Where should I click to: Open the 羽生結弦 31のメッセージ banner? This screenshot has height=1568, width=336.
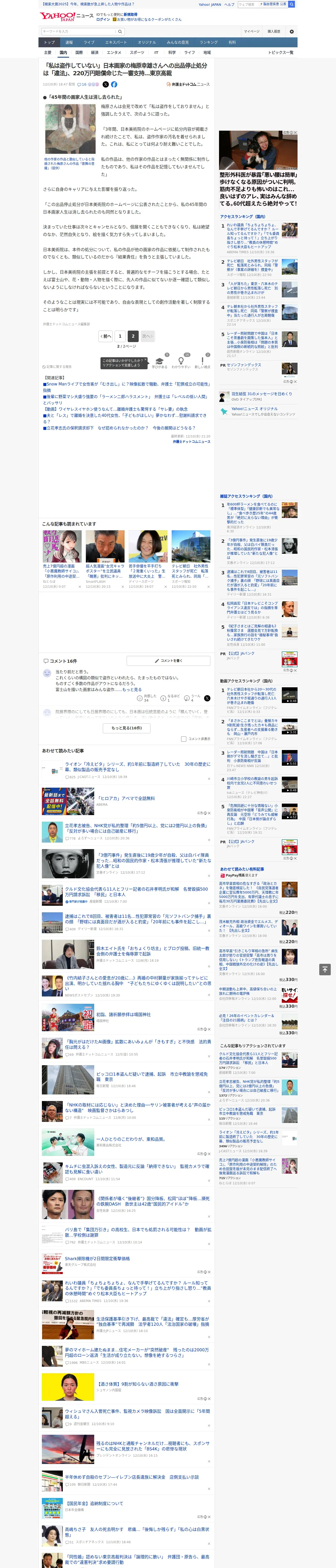[259, 396]
